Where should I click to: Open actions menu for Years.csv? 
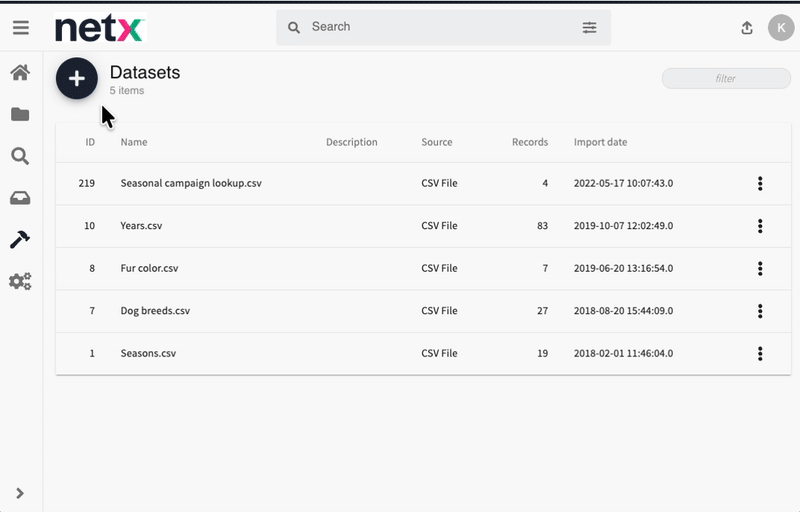click(760, 226)
